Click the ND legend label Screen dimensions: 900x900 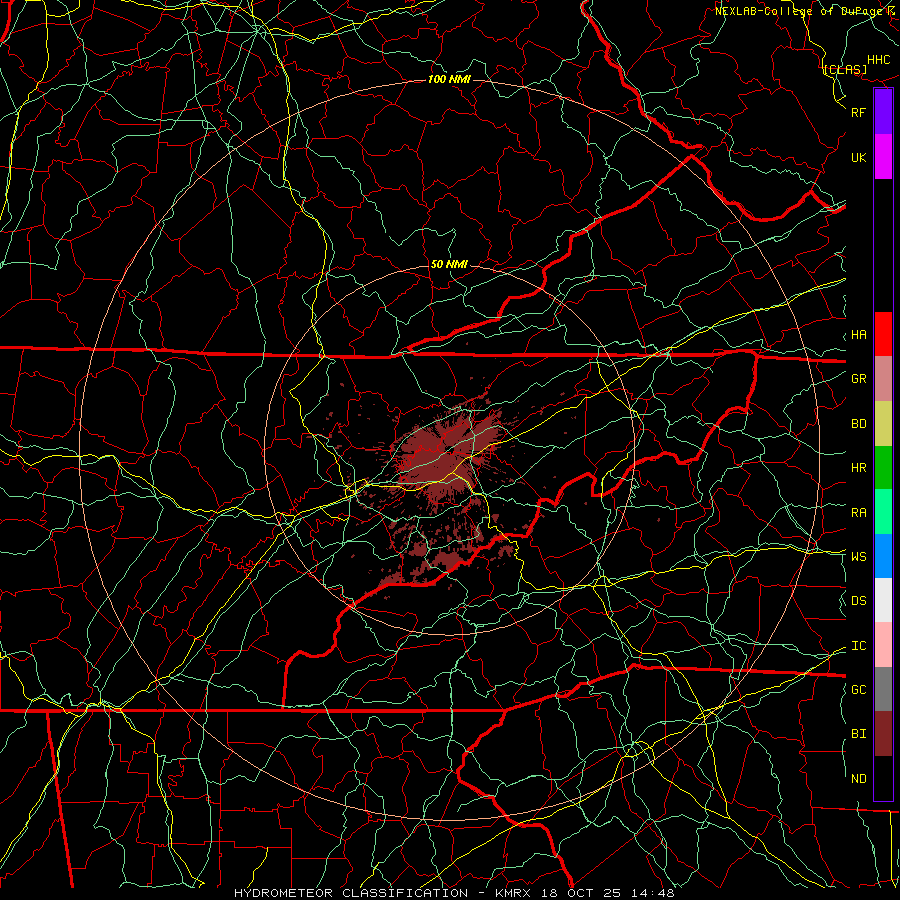pyautogui.click(x=859, y=778)
